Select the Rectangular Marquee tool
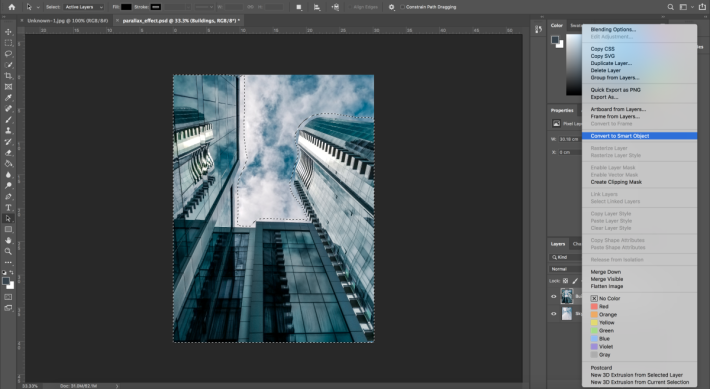 point(8,43)
